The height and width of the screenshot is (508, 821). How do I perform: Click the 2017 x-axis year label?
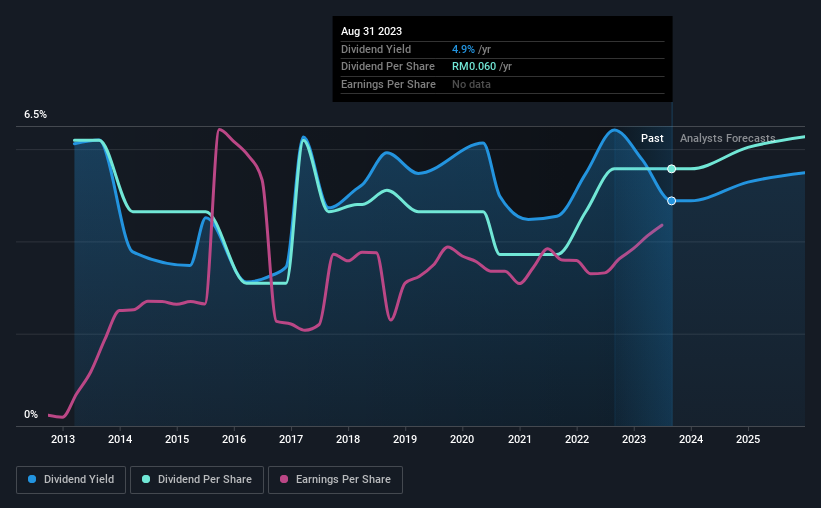tap(291, 439)
